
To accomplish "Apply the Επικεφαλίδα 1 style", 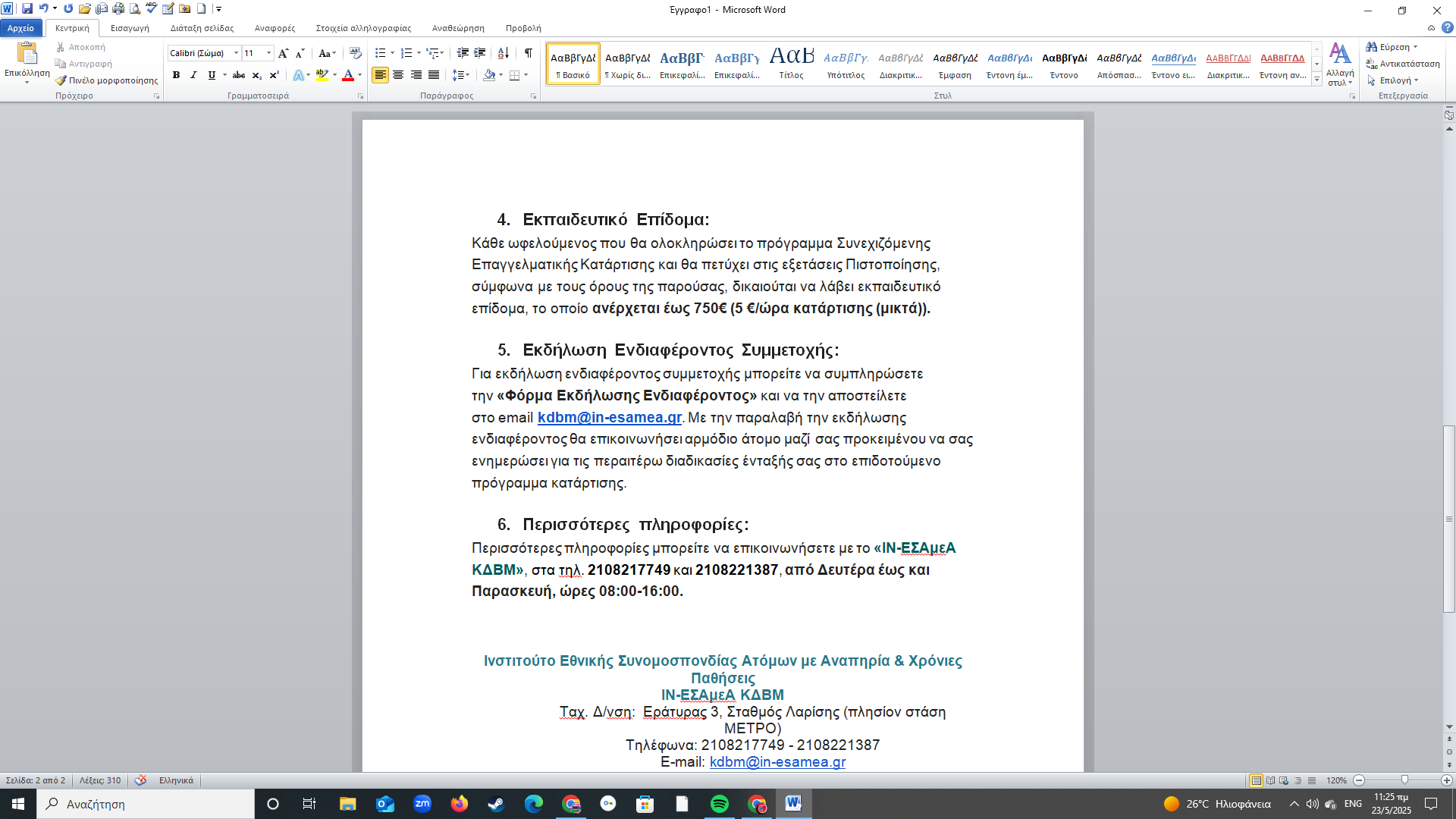I will coord(682,63).
